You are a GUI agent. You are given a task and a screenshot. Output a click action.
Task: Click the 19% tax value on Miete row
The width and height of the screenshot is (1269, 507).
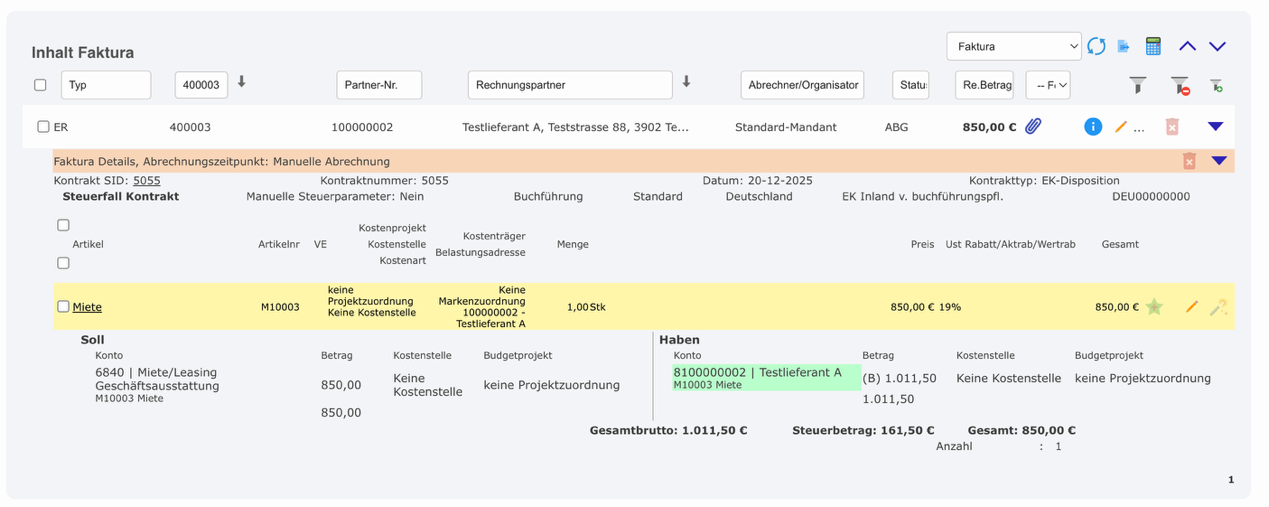(x=950, y=307)
